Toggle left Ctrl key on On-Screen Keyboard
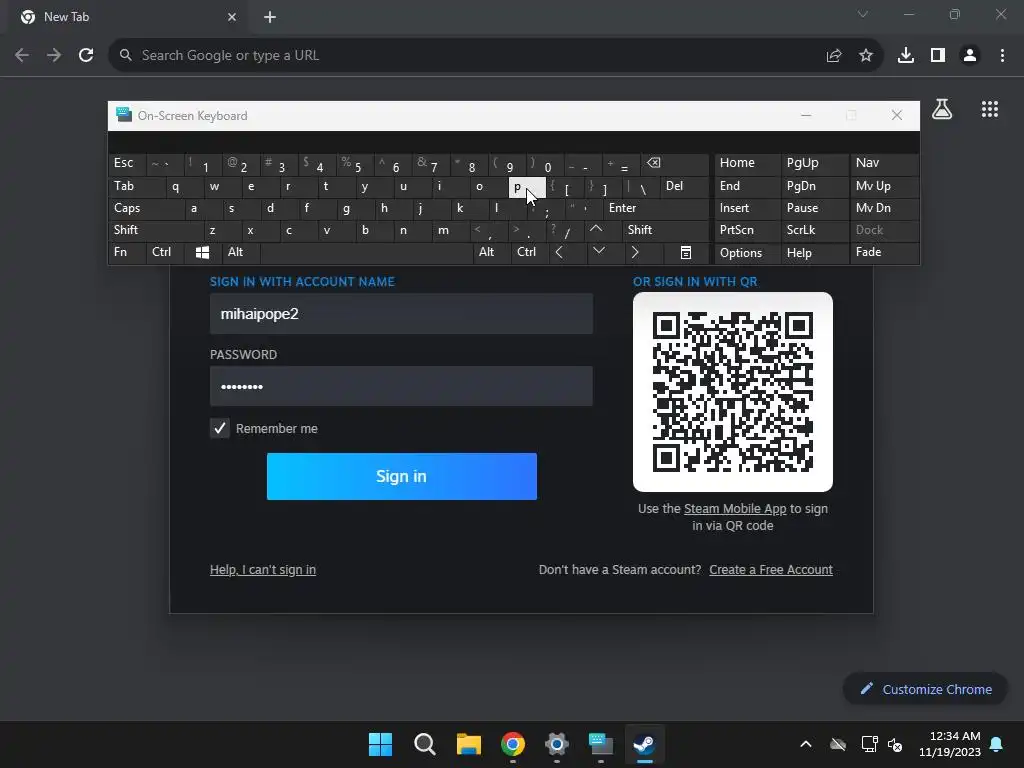 point(165,252)
